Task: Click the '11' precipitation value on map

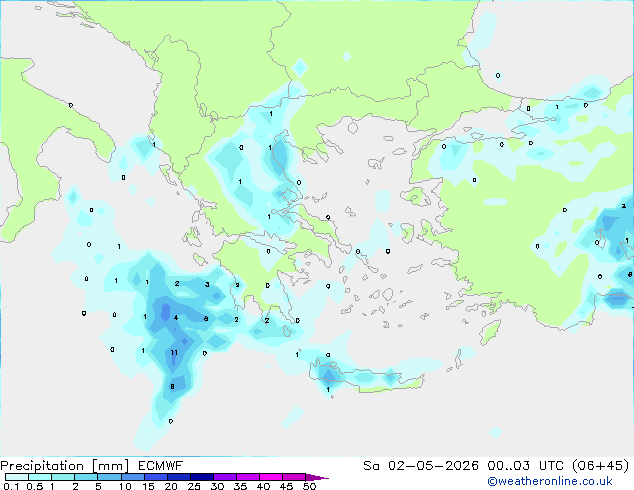Action: tap(174, 353)
